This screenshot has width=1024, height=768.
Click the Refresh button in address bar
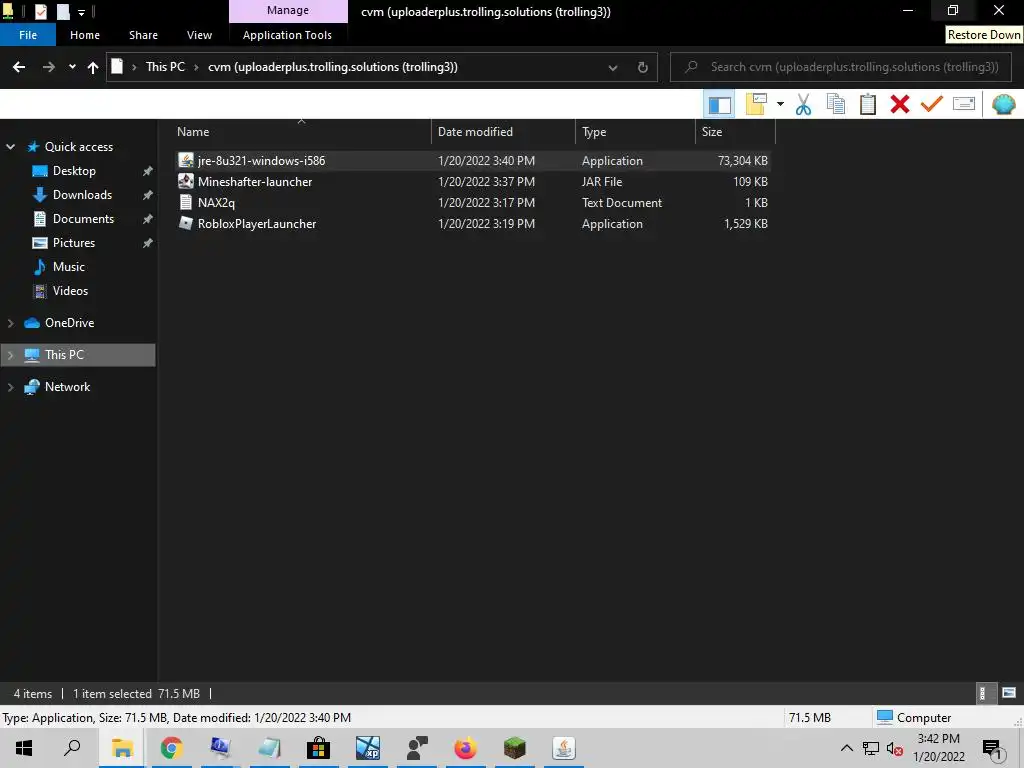(x=643, y=67)
